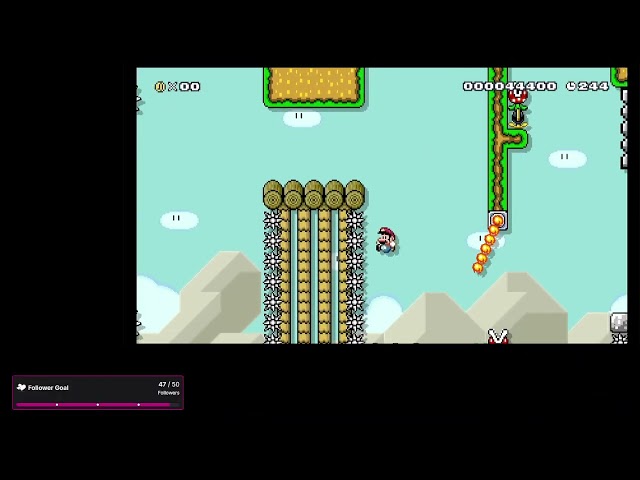Screen dimensions: 640x480
Task: Click the rotating fire bar flames
Action: coord(487,245)
